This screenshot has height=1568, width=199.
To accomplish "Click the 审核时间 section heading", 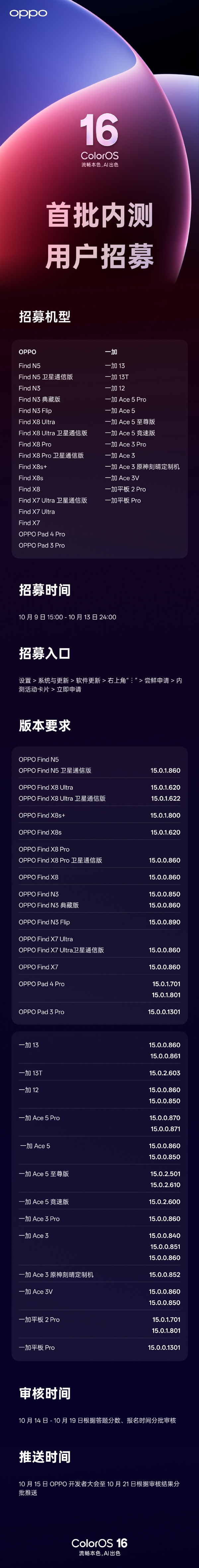I will [44, 1393].
